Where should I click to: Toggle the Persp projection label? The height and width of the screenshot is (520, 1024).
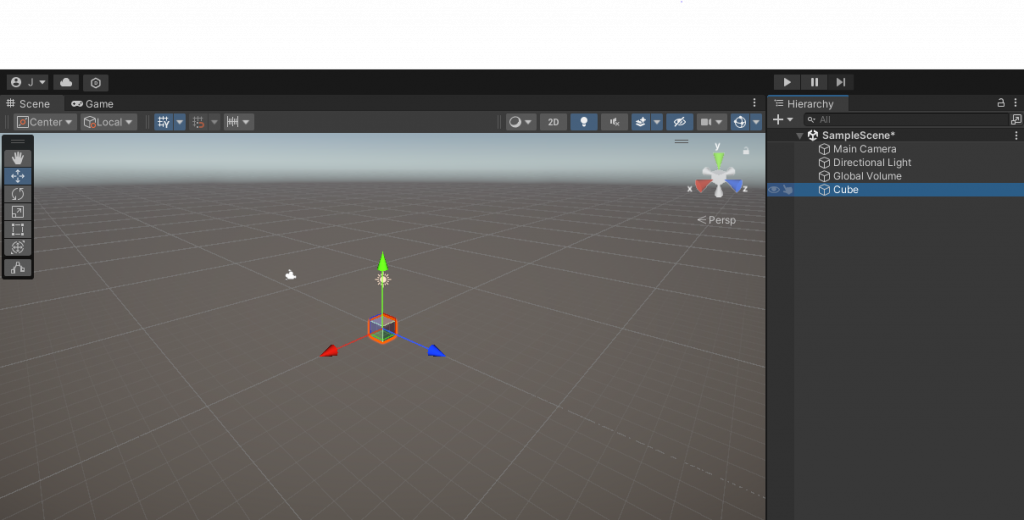point(716,220)
